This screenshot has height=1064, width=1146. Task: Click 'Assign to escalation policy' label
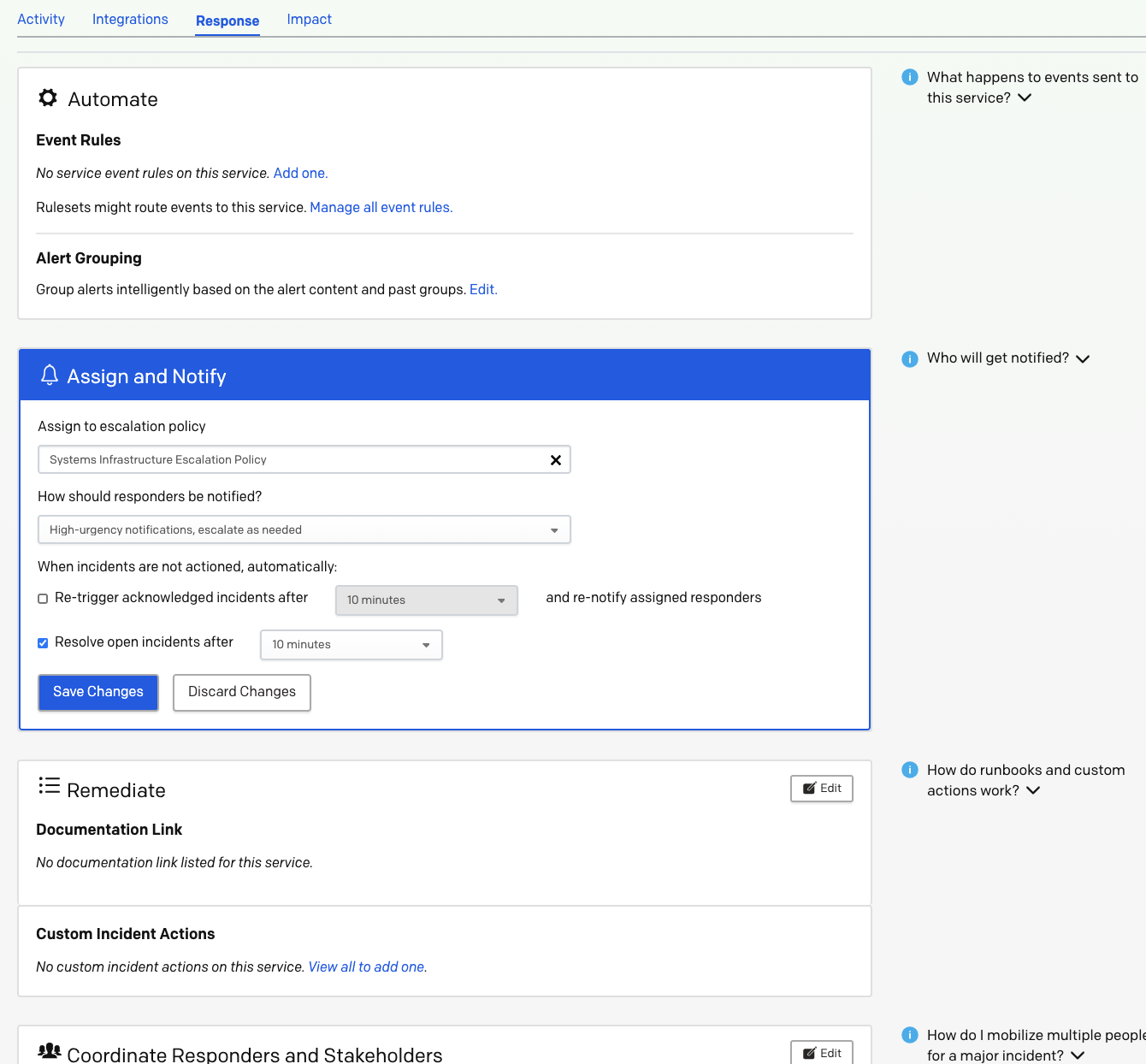121,426
